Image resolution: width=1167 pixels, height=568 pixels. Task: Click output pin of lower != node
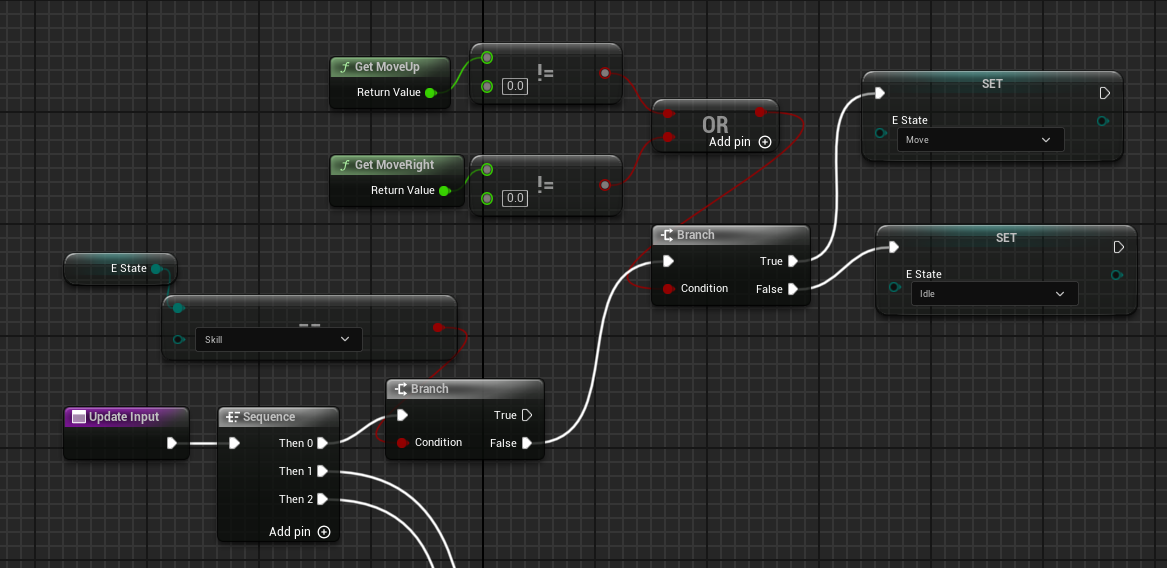pyautogui.click(x=605, y=185)
